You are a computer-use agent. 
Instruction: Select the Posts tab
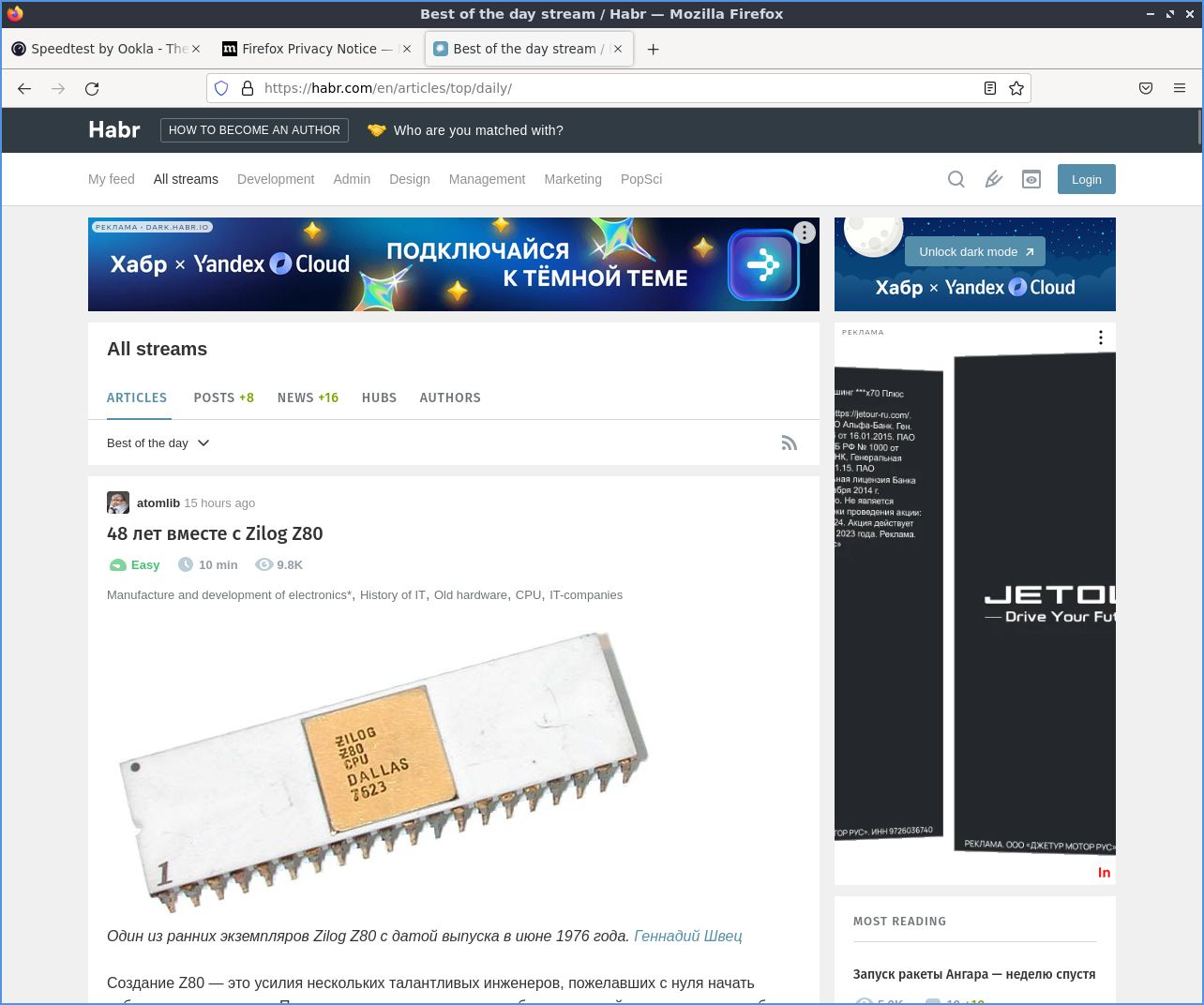[224, 397]
